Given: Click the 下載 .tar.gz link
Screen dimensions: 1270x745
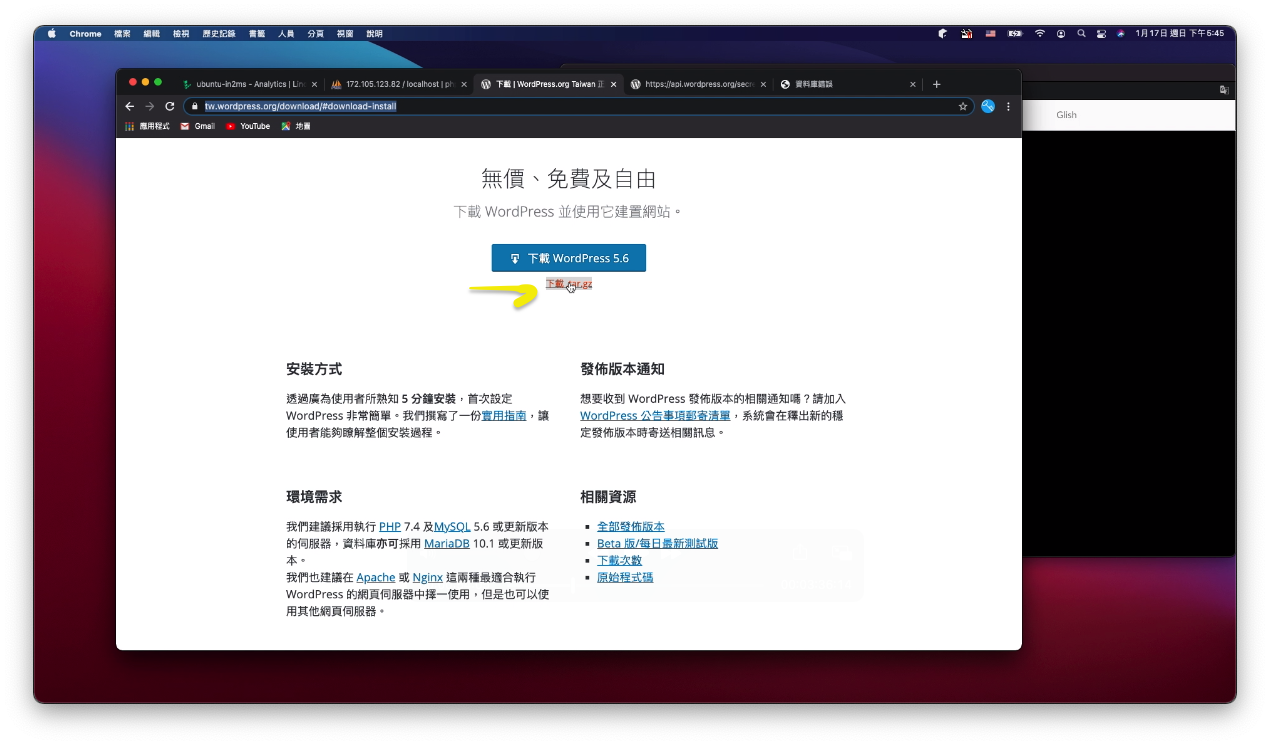Looking at the screenshot, I should 569,284.
